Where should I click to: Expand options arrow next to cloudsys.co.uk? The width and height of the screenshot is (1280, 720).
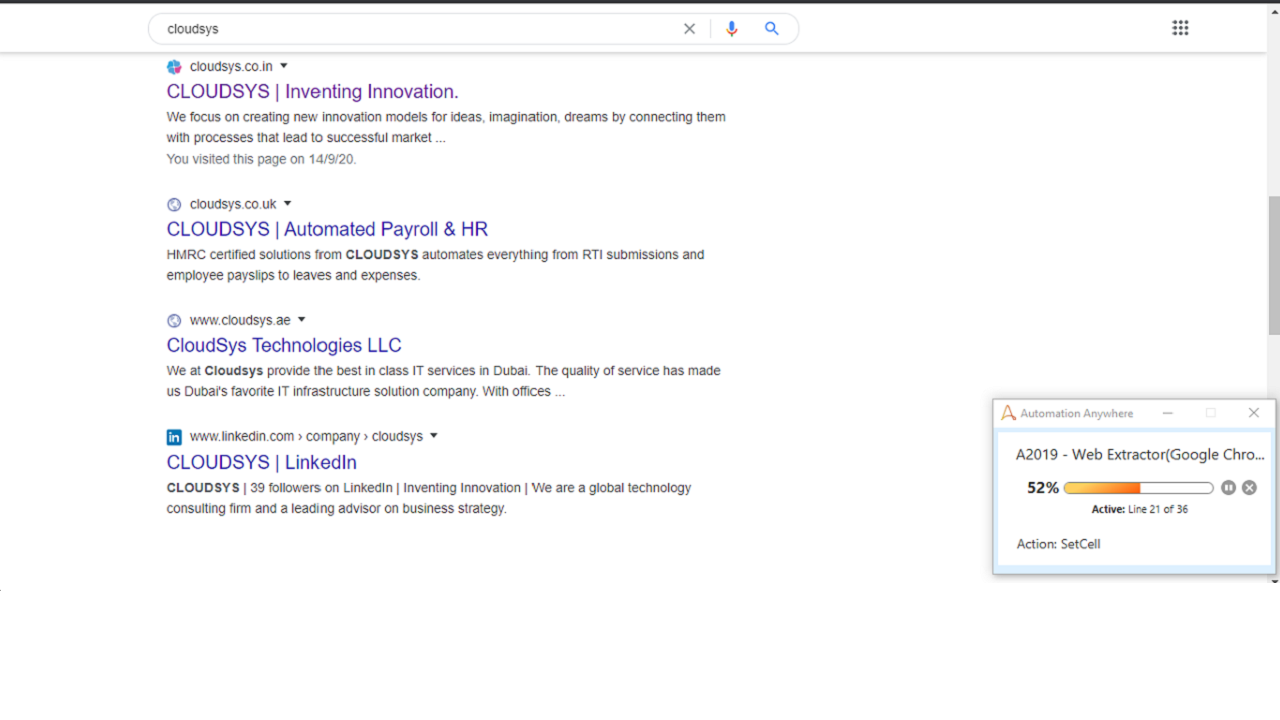pos(288,204)
